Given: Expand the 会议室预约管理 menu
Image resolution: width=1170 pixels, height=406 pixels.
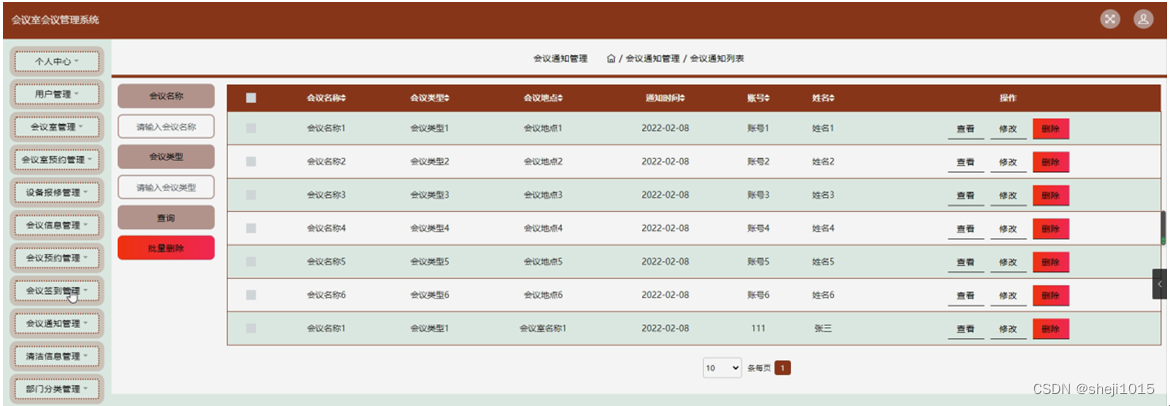Looking at the screenshot, I should click(x=57, y=160).
